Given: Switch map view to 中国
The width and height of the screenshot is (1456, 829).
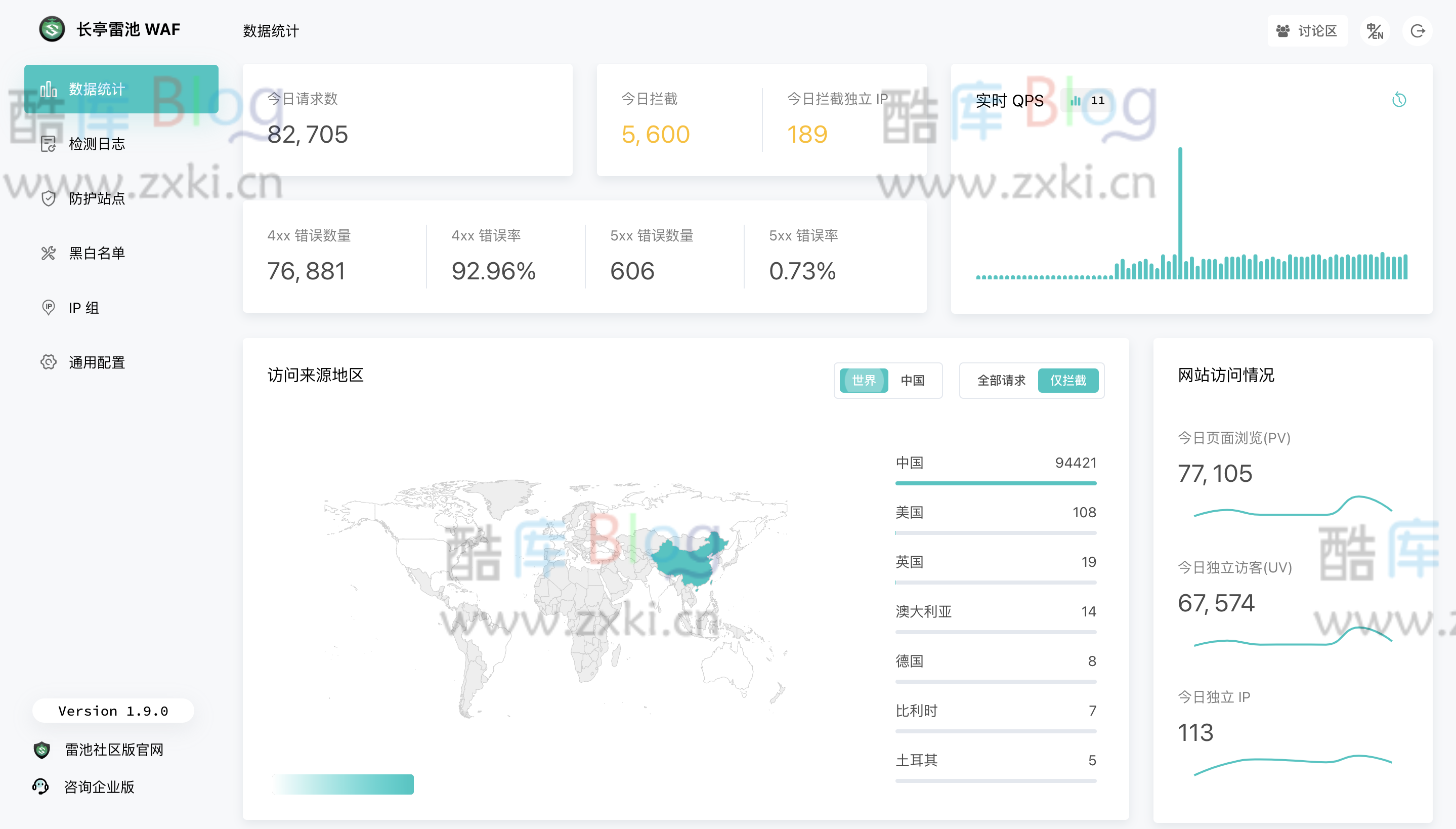Looking at the screenshot, I should 913,381.
